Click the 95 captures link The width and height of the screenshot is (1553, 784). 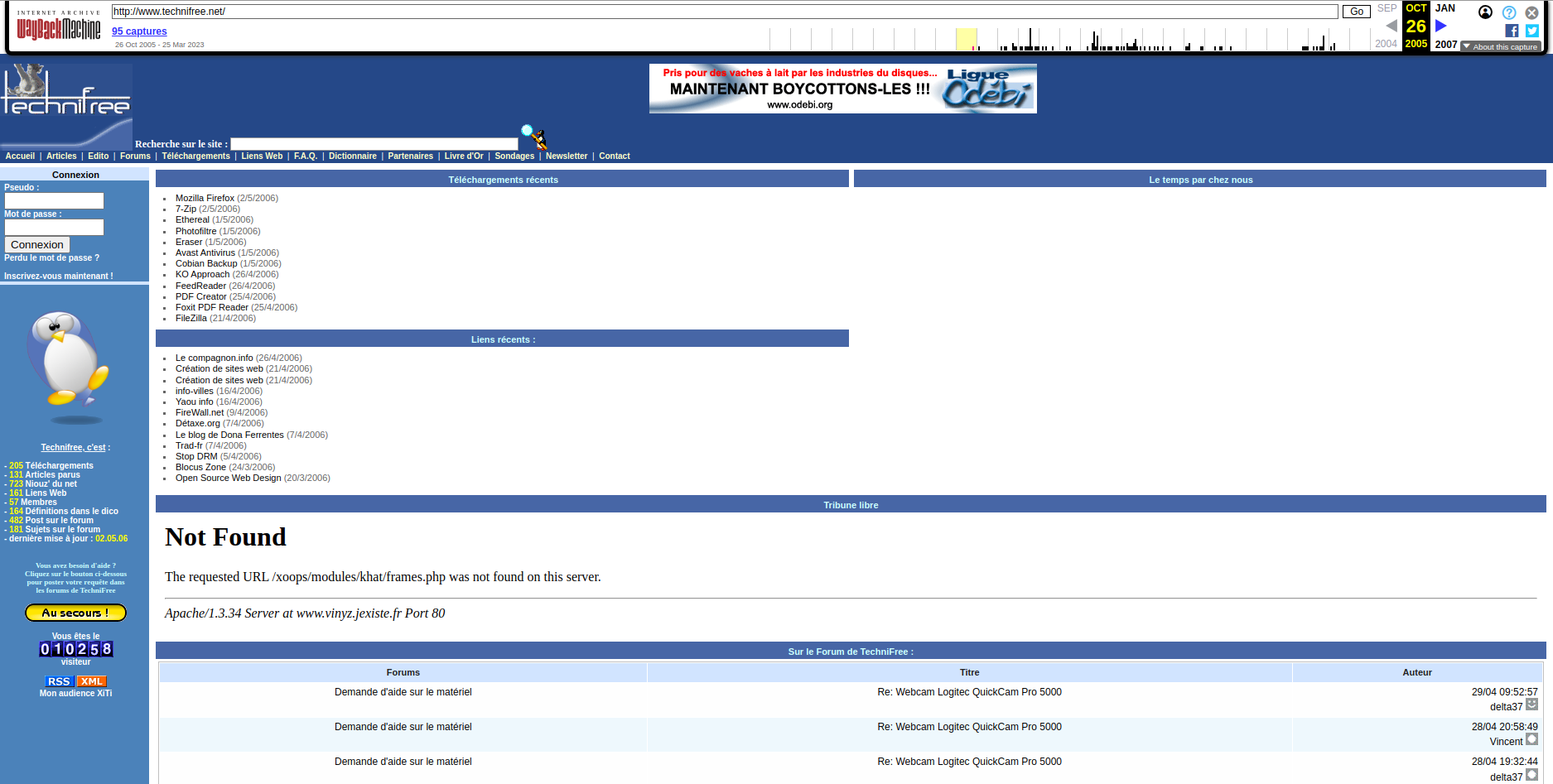point(139,31)
